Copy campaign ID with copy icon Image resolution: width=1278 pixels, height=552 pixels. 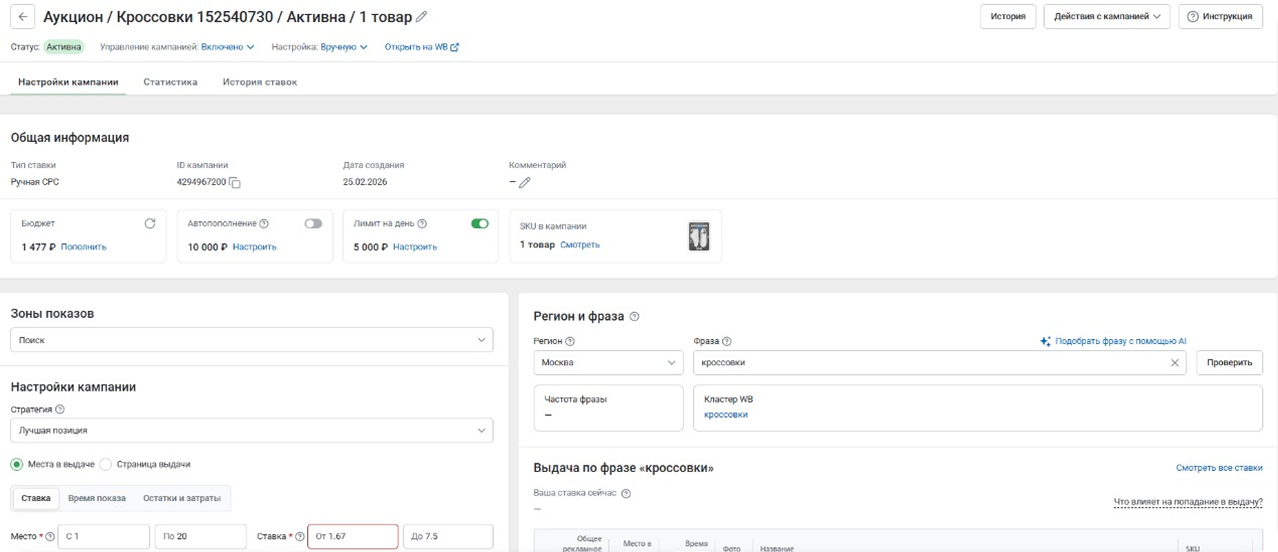point(235,183)
